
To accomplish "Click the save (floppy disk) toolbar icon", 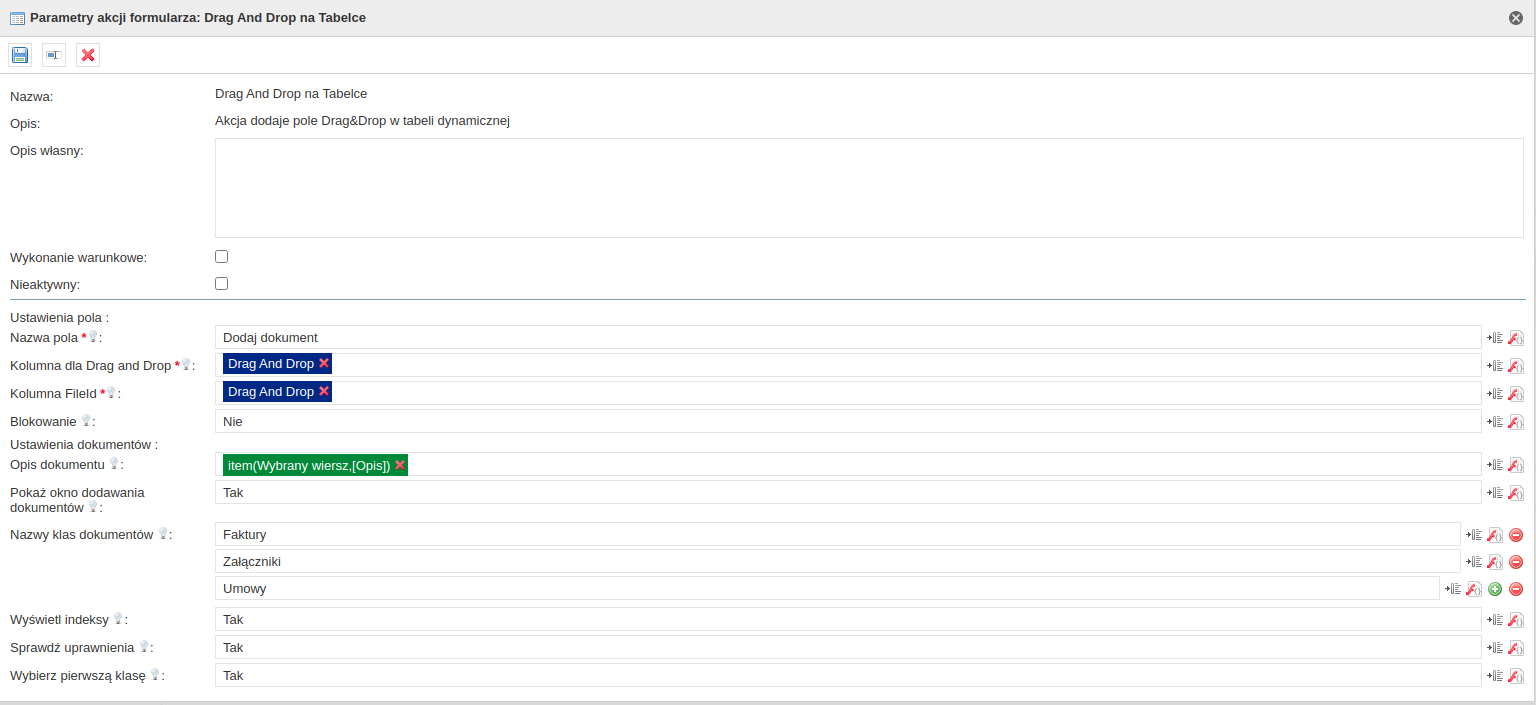I will click(x=20, y=55).
